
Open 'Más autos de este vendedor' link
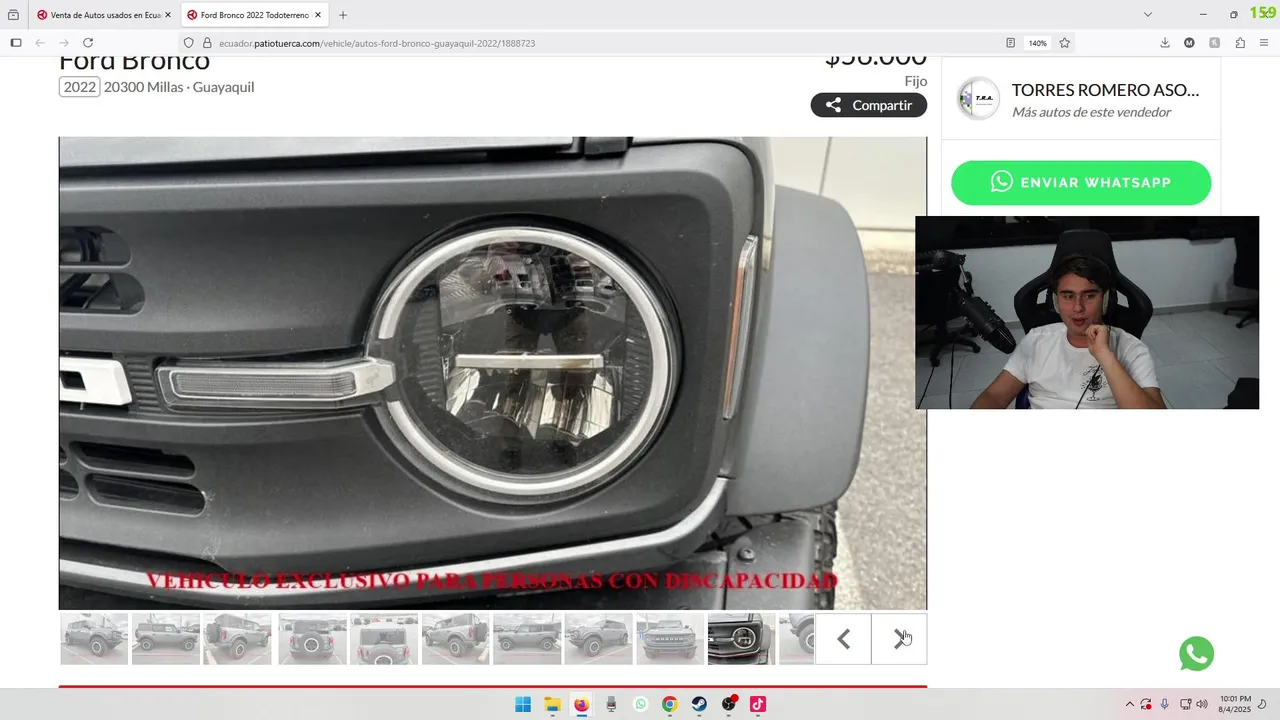click(1091, 112)
